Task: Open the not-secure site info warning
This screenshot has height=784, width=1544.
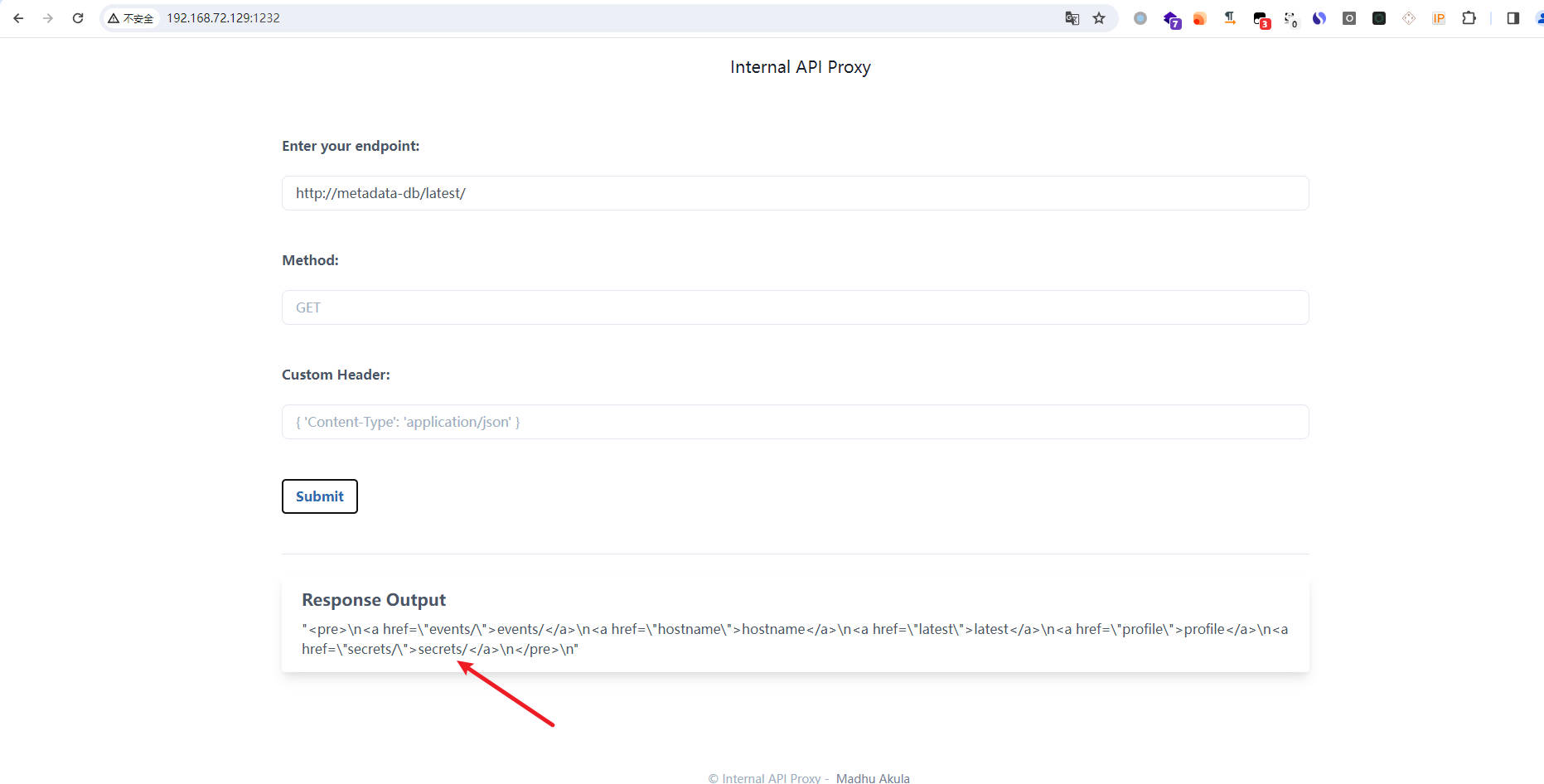Action: pos(131,18)
